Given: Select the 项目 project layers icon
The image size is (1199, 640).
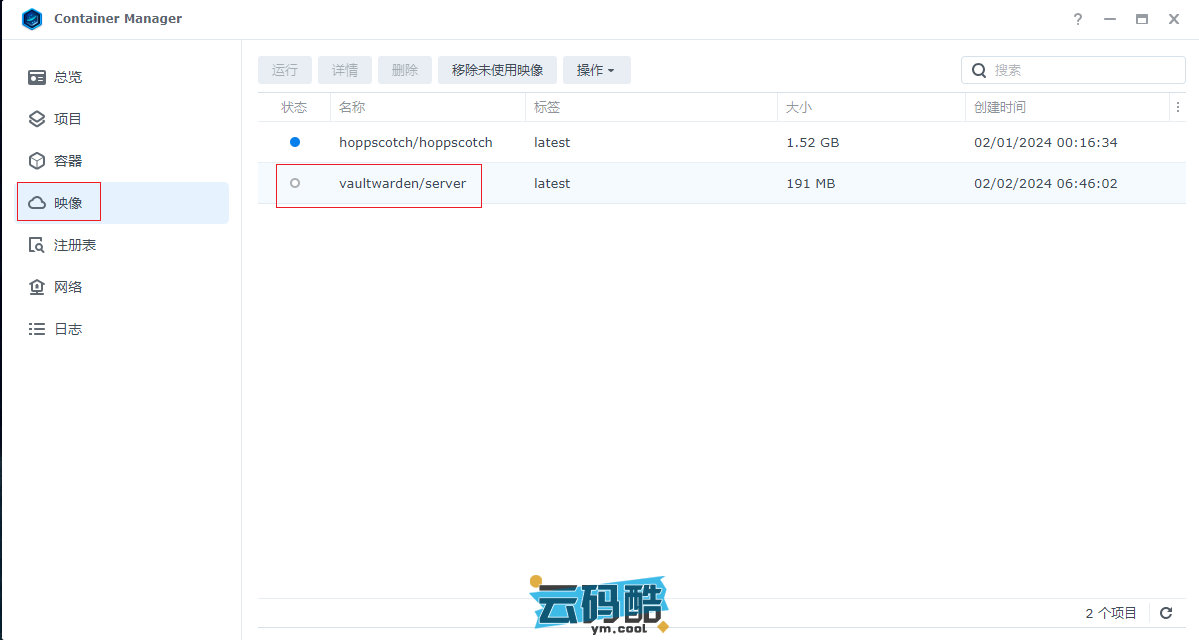Looking at the screenshot, I should coord(37,119).
